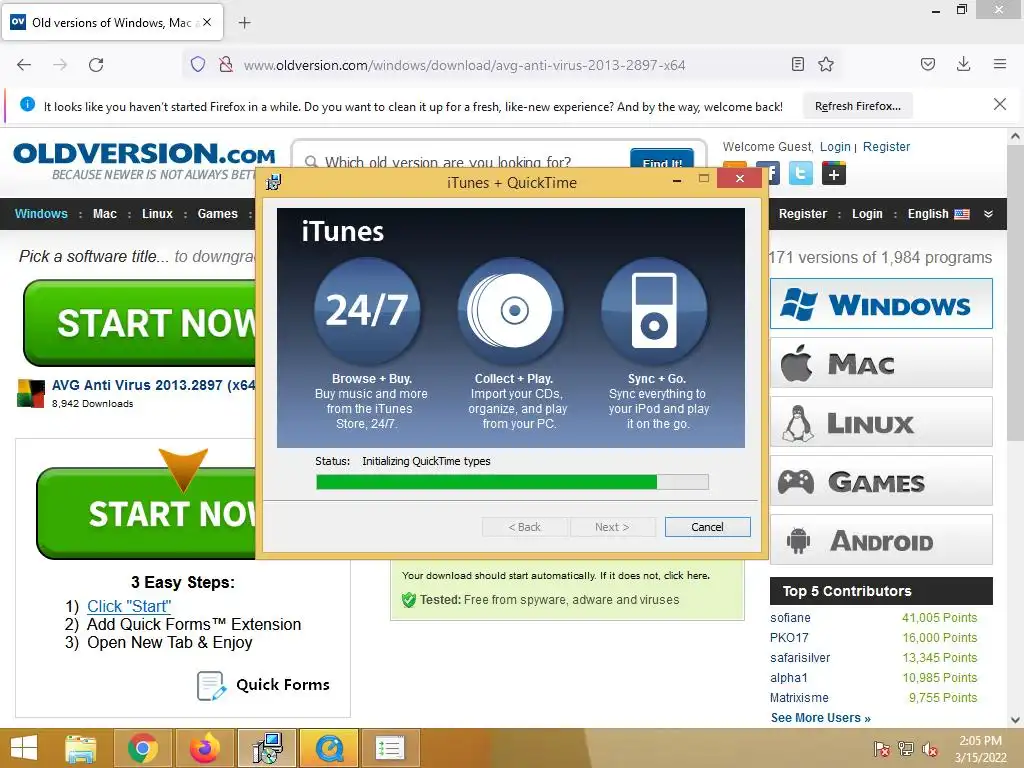Select the Windows platform banner
Screen dimensions: 1024x768
881,304
